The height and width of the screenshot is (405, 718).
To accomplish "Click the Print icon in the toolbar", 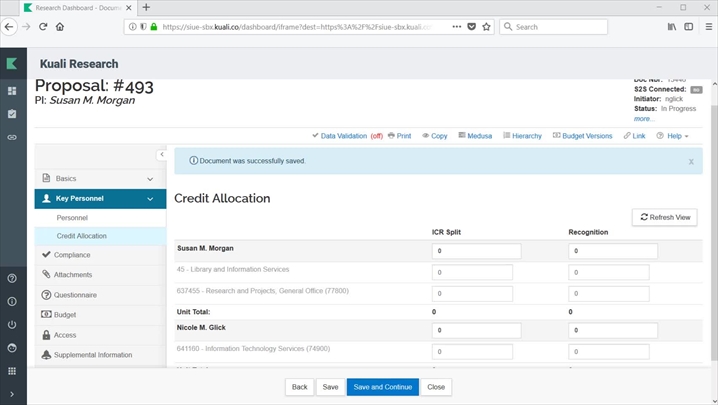I will pyautogui.click(x=398, y=135).
